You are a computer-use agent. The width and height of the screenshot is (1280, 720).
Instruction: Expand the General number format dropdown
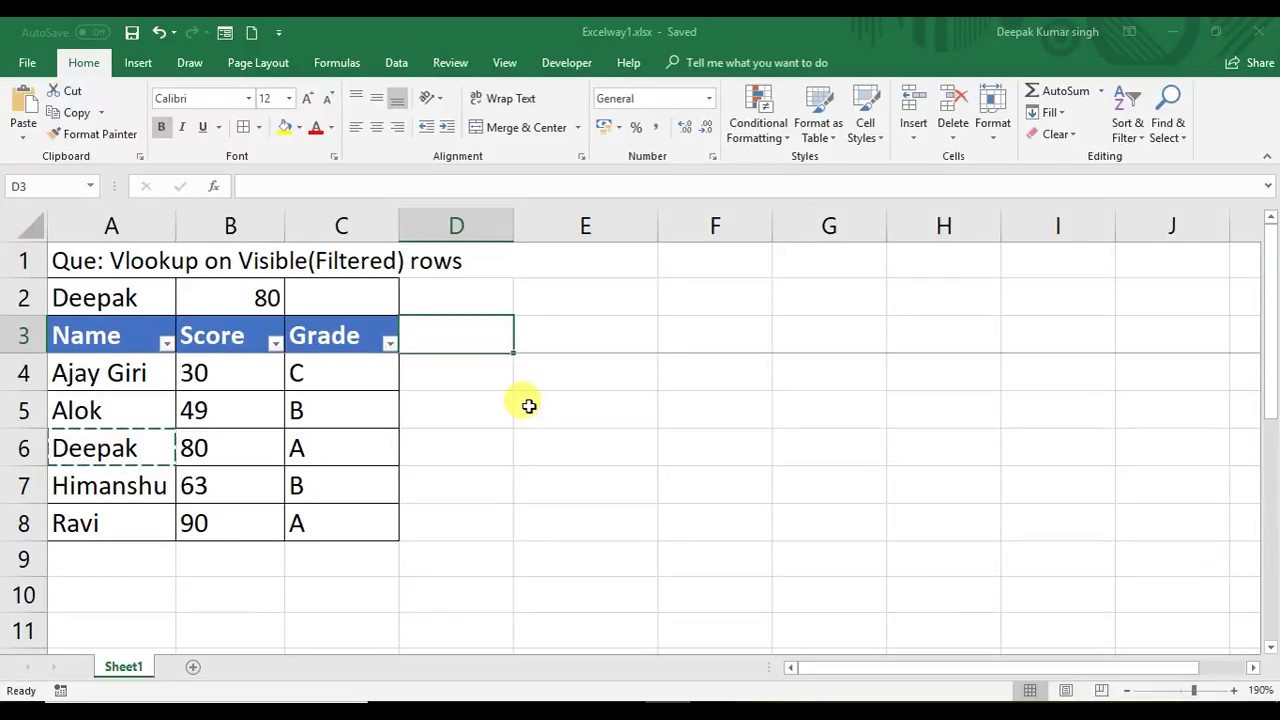tap(709, 98)
